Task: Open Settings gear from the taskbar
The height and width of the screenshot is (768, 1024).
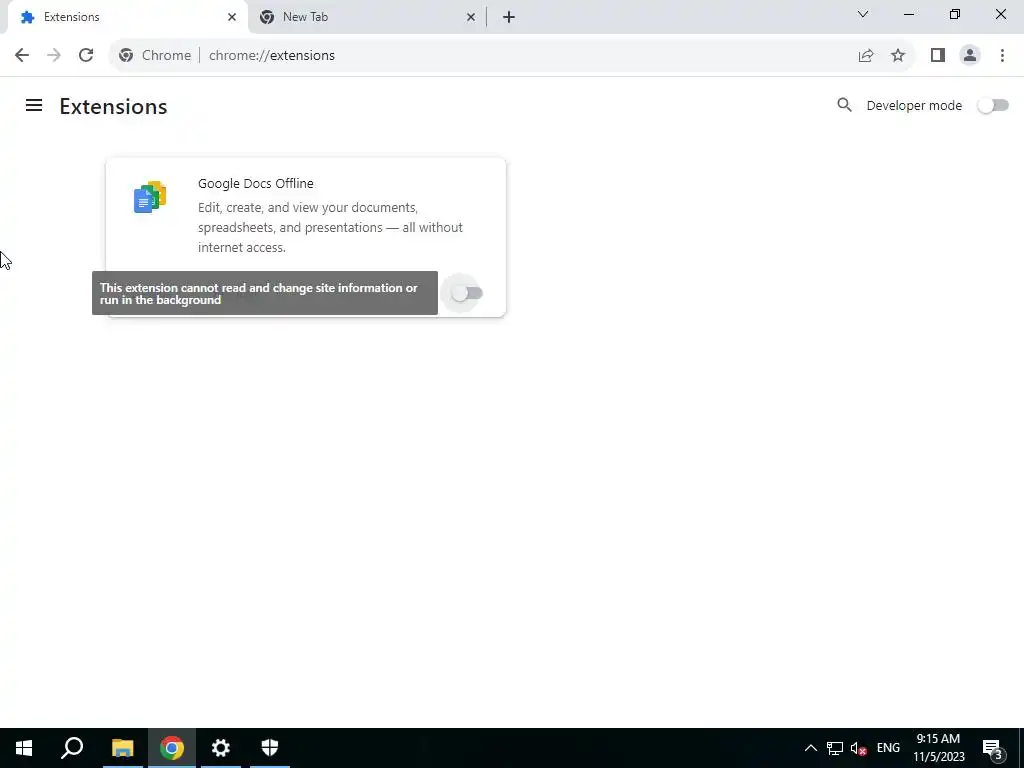Action: (x=221, y=748)
